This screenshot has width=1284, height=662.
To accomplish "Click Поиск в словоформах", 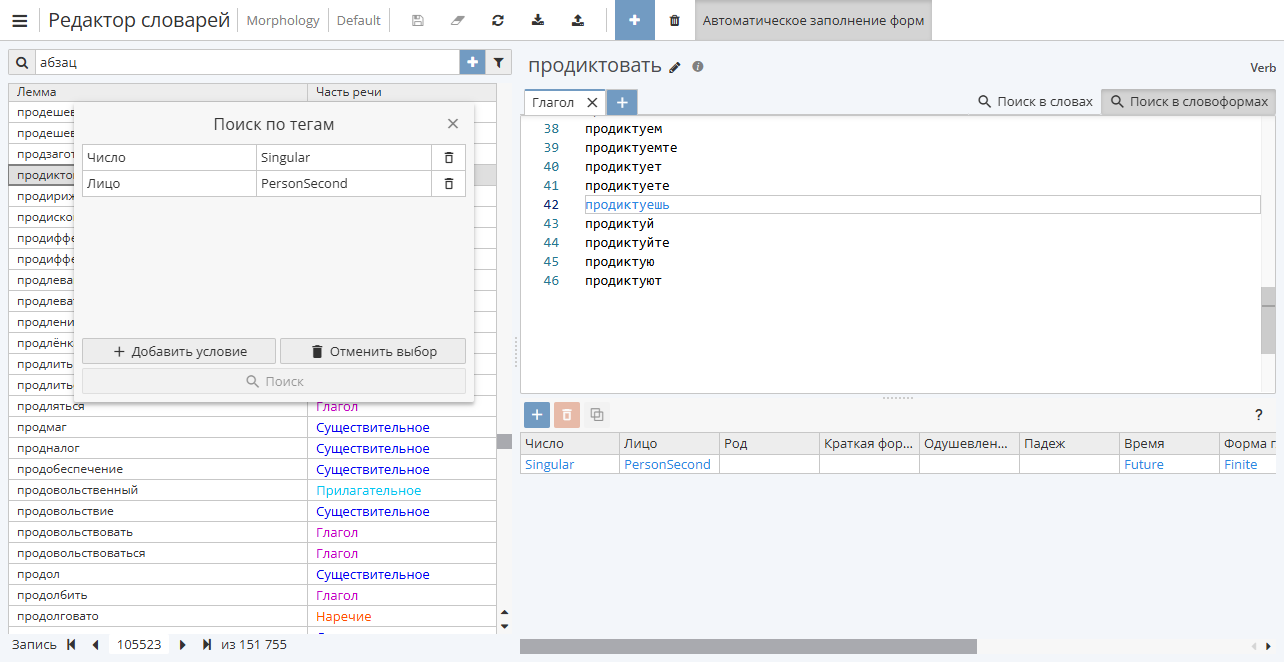I will point(1189,102).
